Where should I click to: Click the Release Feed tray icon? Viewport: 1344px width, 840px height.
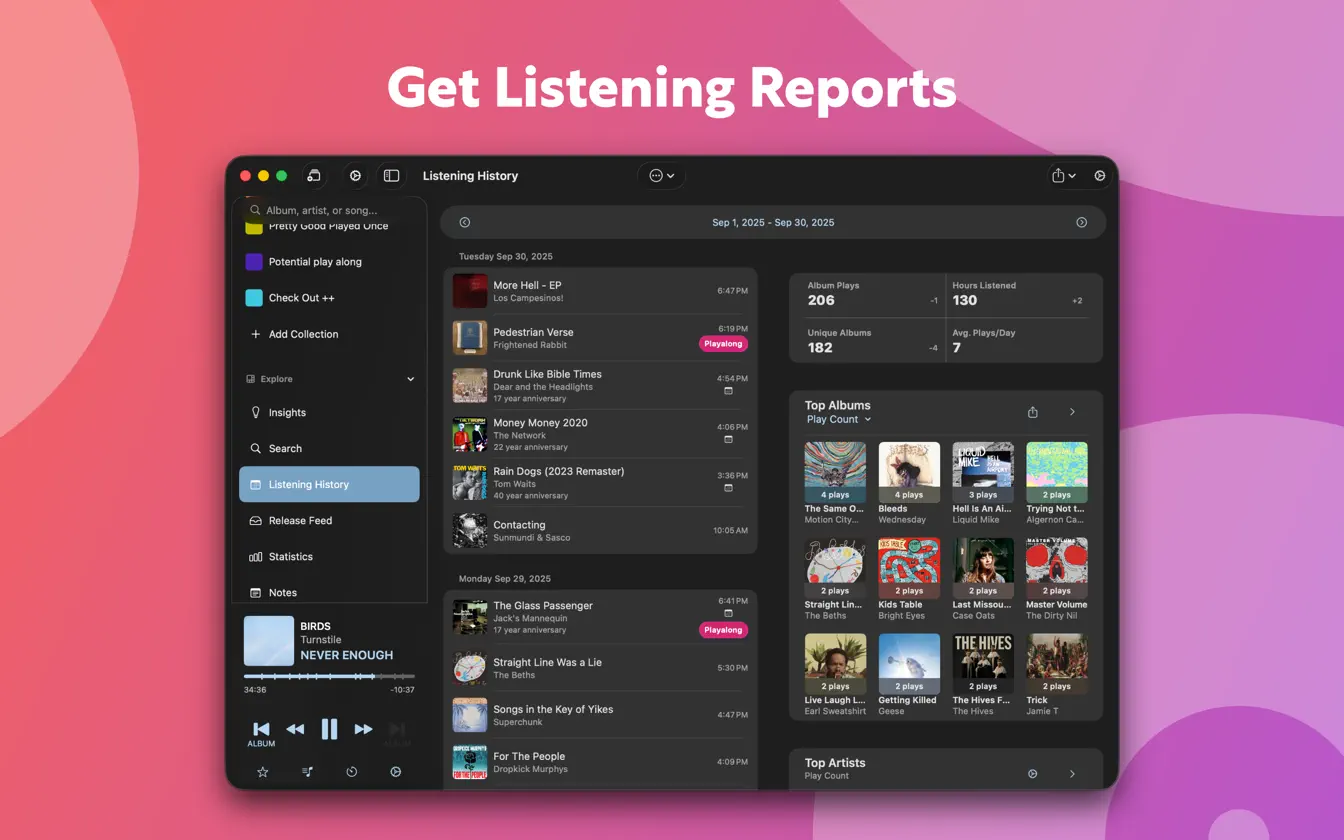point(255,521)
